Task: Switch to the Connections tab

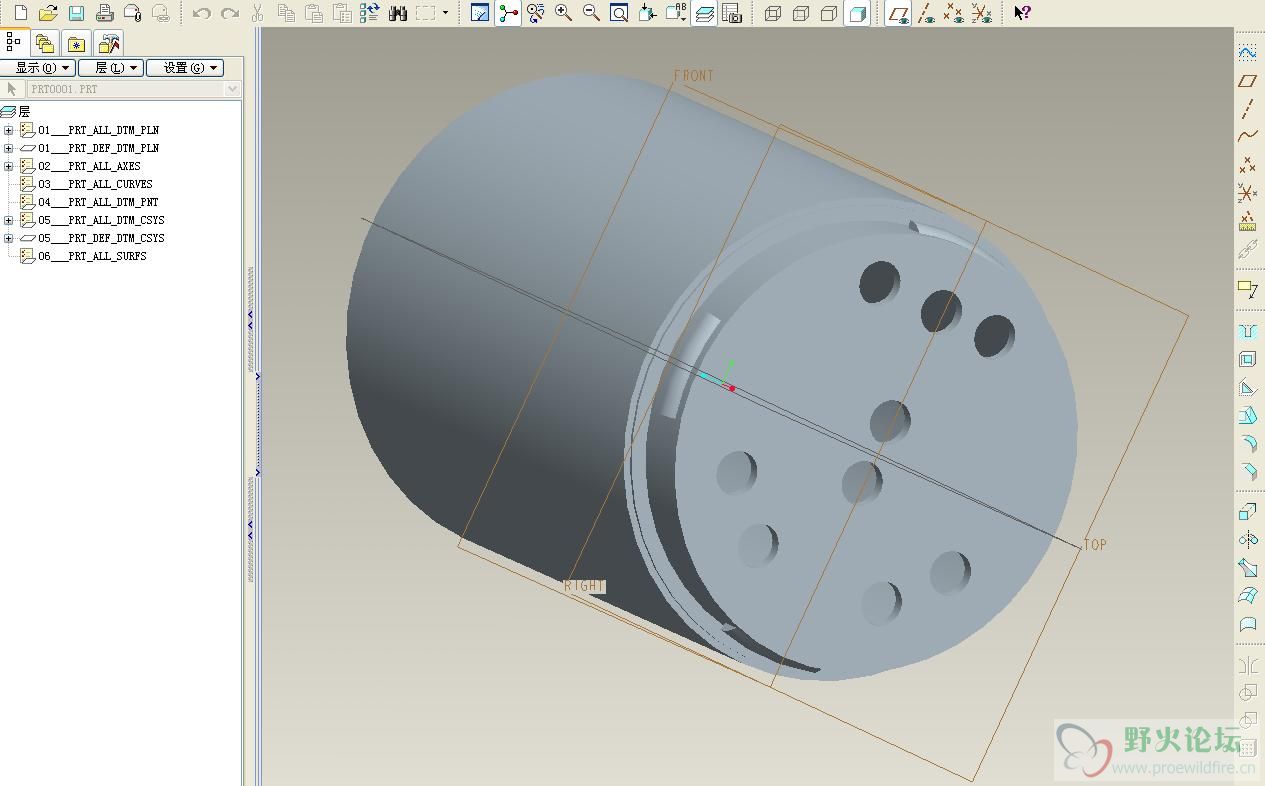Action: tap(109, 43)
